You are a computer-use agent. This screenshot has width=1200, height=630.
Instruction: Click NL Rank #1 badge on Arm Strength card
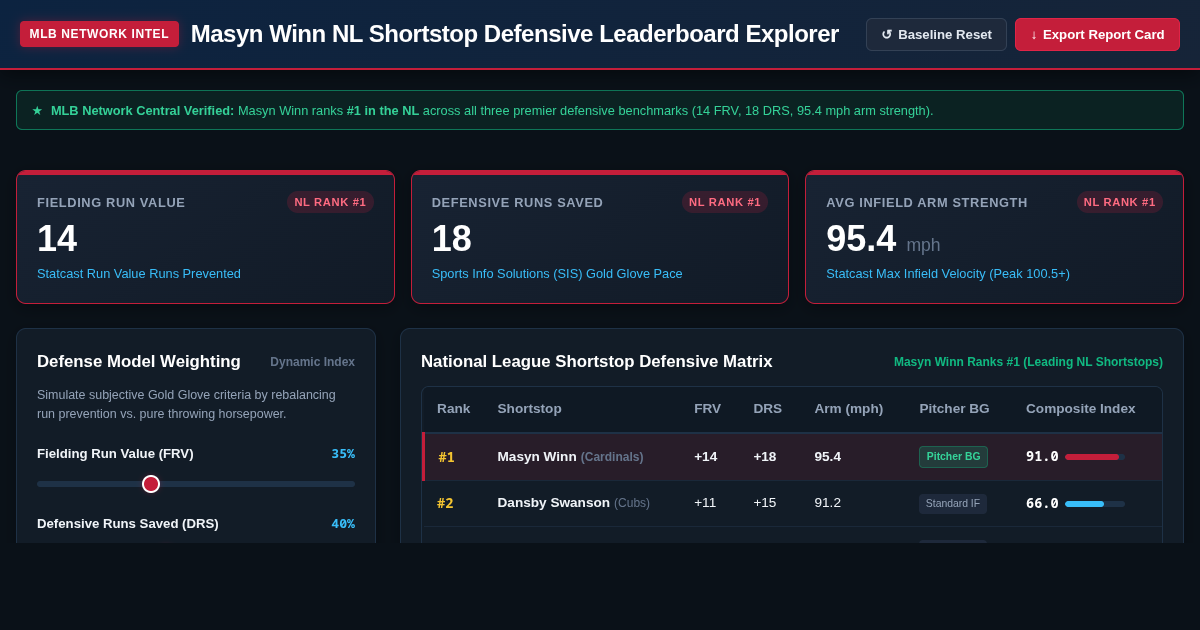tap(1120, 202)
